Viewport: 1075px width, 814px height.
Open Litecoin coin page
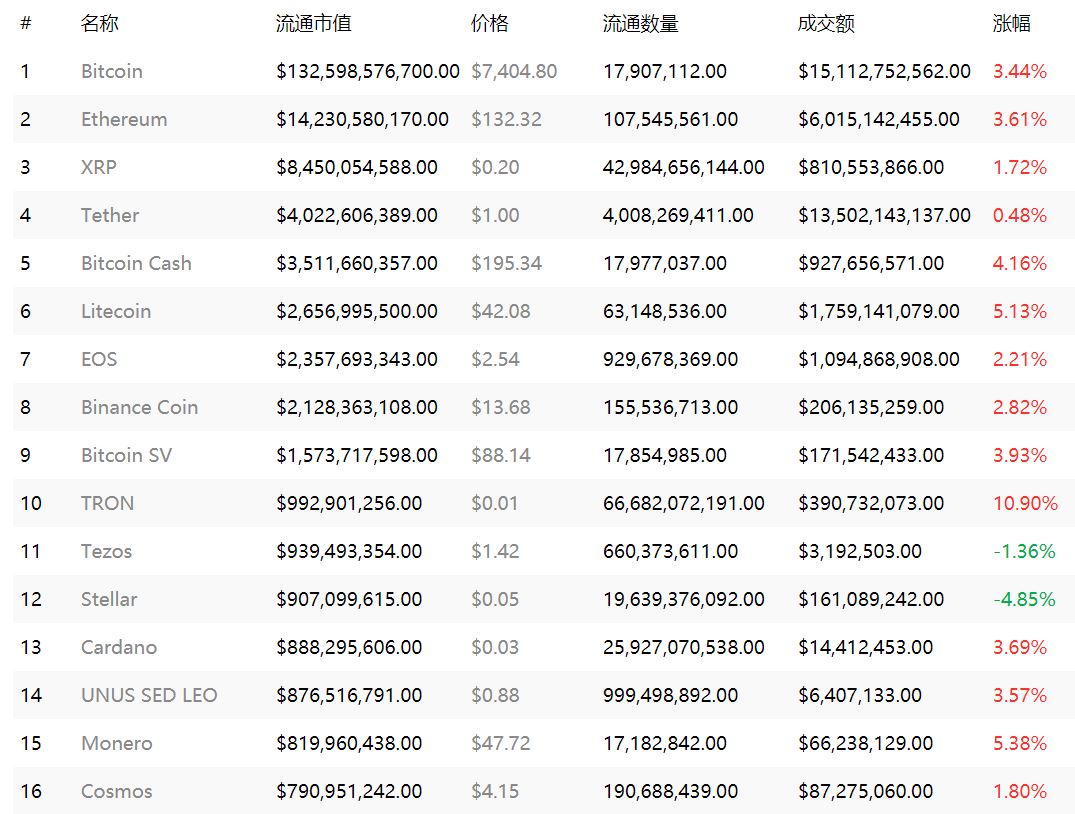point(116,311)
